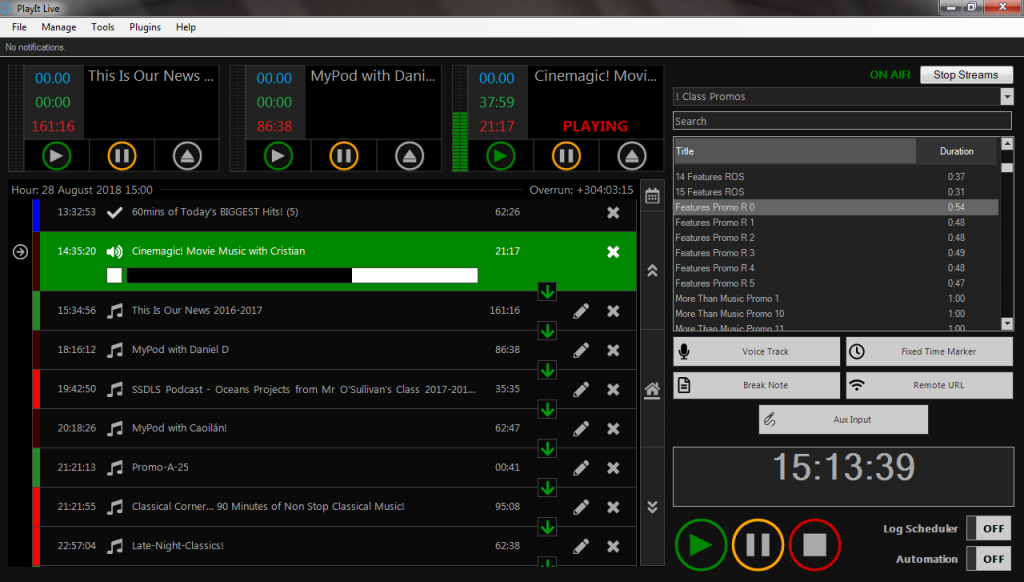This screenshot has width=1024, height=582.
Task: Toggle the Automation switch
Action: click(x=988, y=558)
